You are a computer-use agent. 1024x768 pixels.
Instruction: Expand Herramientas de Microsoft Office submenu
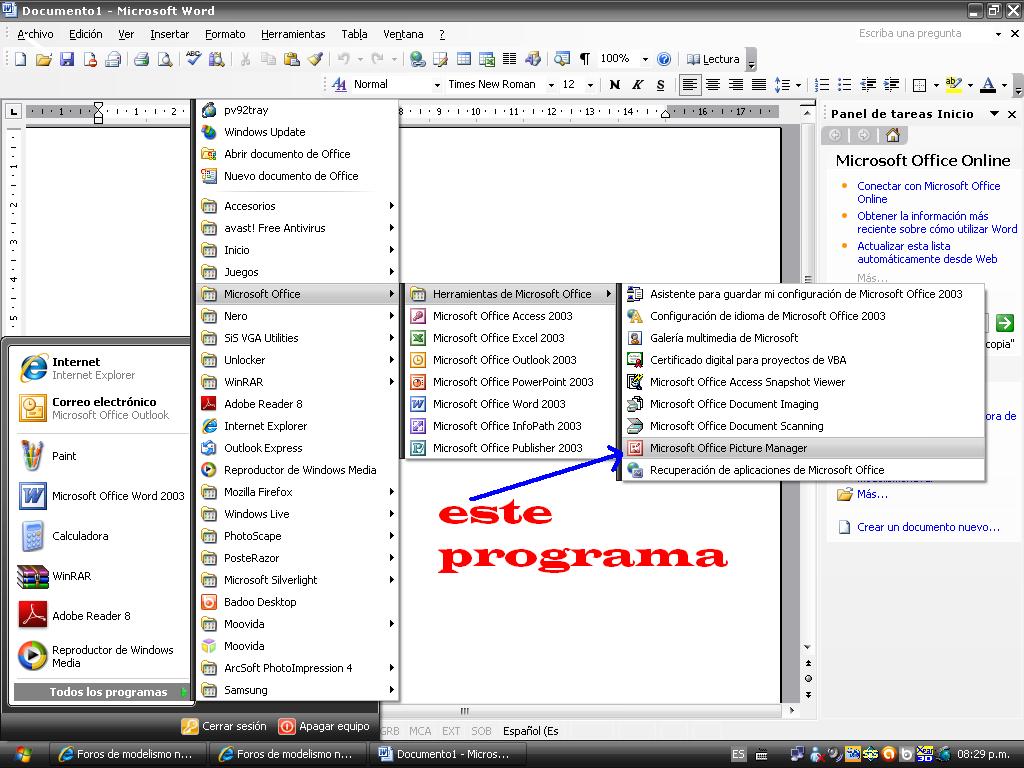[x=511, y=294]
